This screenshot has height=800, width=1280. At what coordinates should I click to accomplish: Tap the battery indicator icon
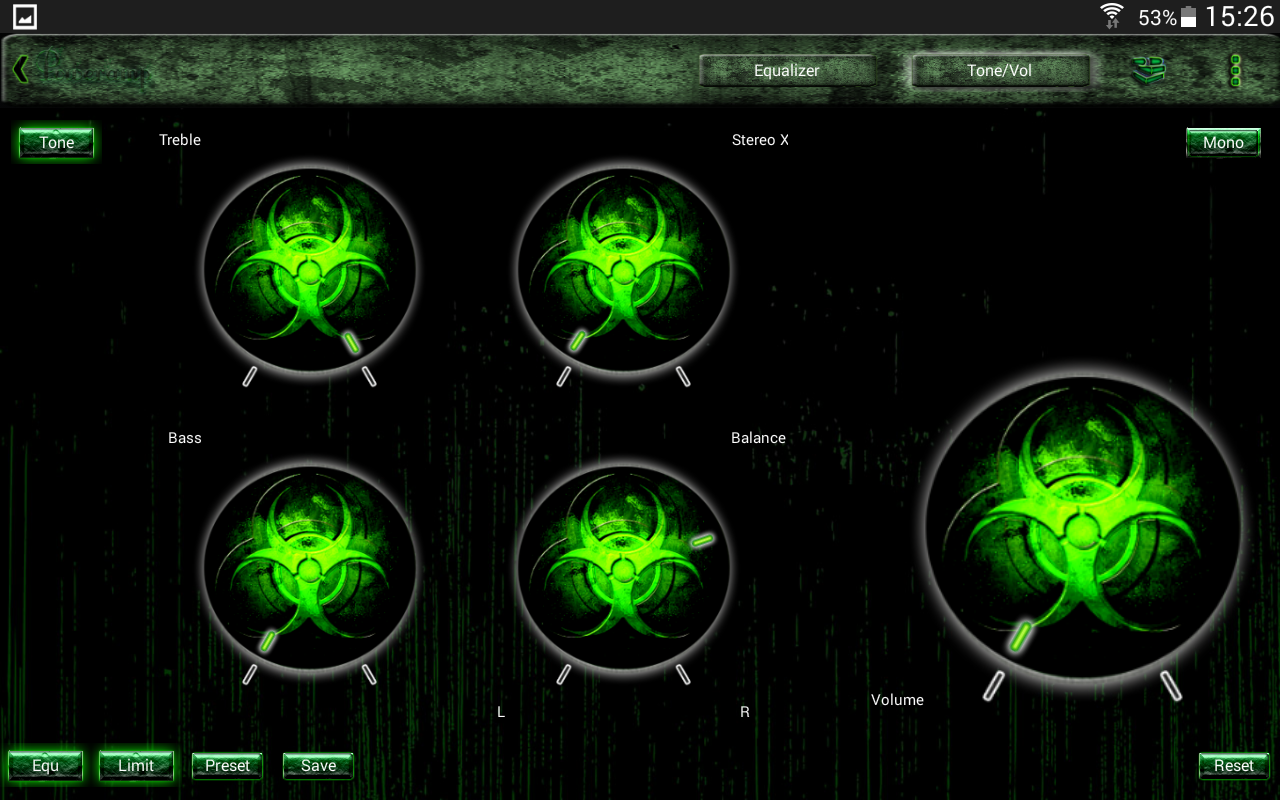point(1188,17)
